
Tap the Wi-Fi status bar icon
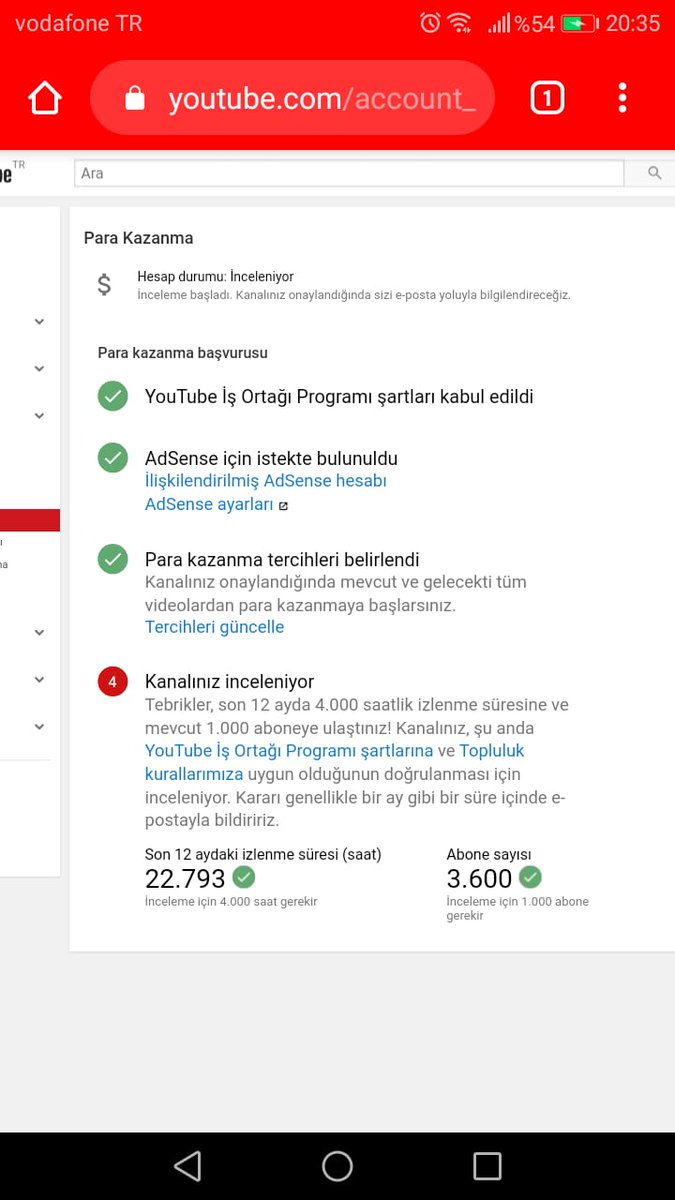(460, 23)
